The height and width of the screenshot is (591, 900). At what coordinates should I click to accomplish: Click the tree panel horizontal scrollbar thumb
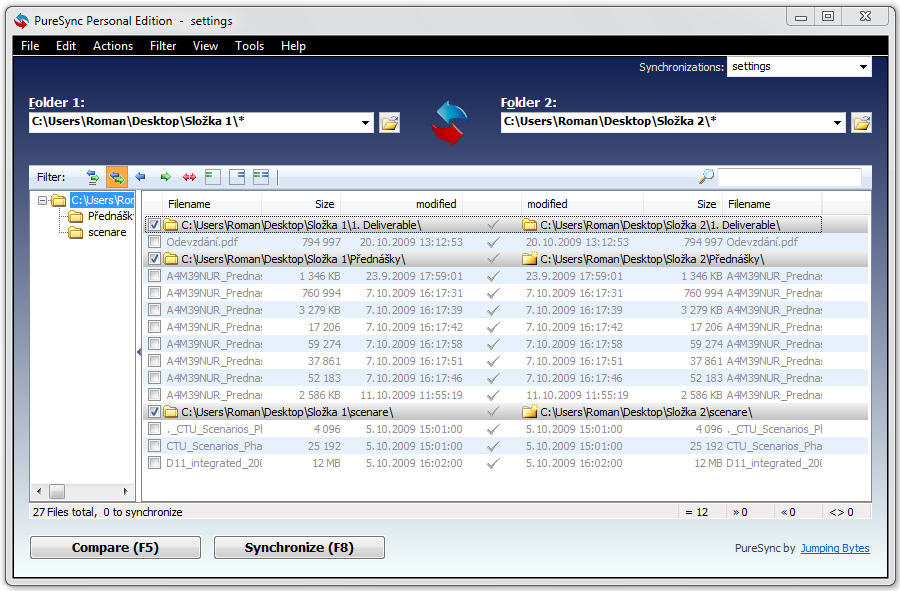57,491
